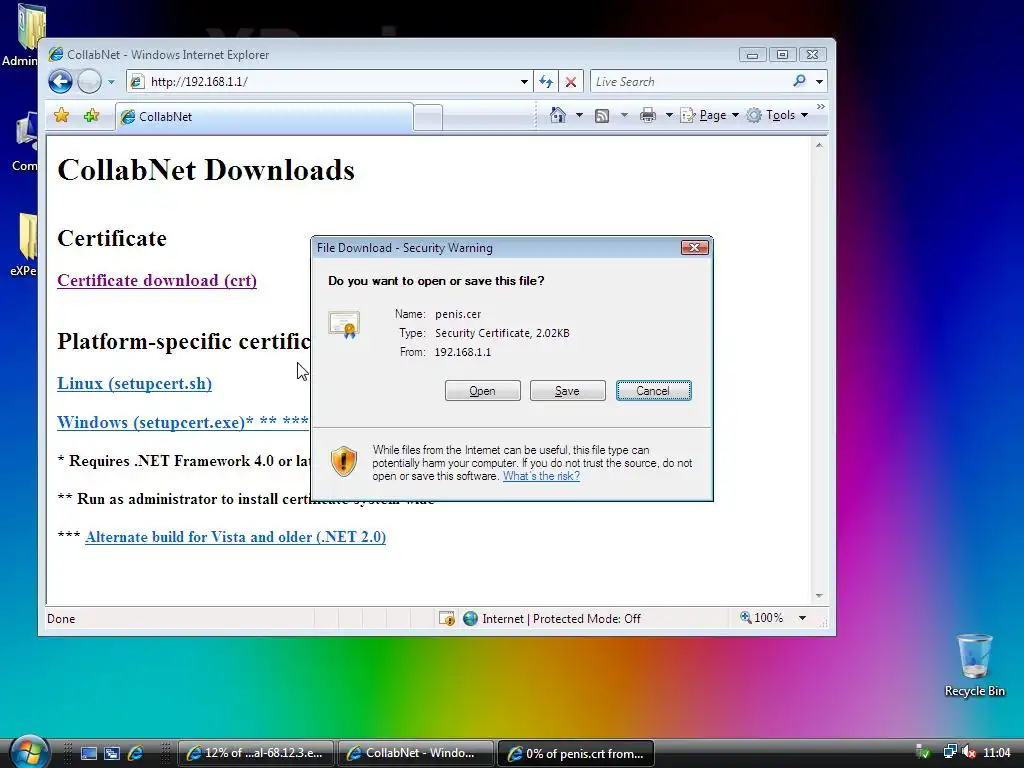This screenshot has width=1024, height=768.
Task: Open the search provider options dropdown
Action: pos(819,82)
